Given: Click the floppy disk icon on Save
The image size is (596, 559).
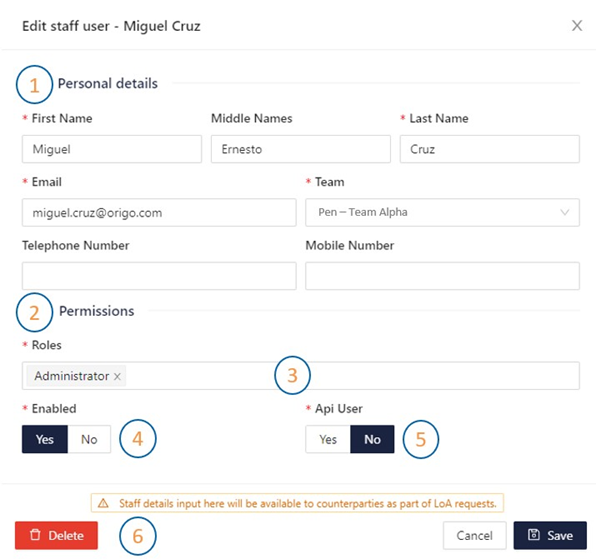Looking at the screenshot, I should tap(533, 535).
